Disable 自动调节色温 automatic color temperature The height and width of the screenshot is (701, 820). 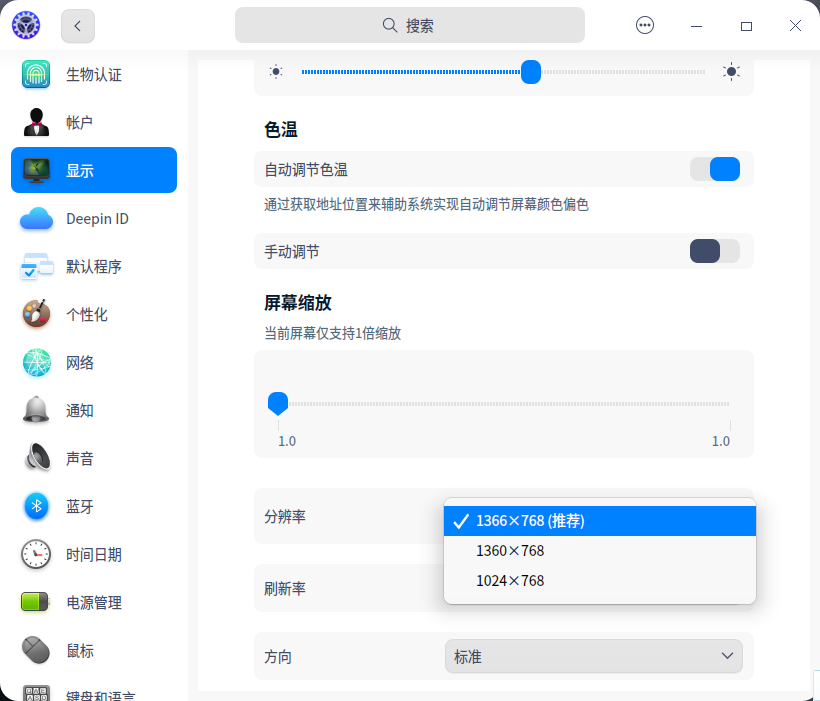(715, 169)
